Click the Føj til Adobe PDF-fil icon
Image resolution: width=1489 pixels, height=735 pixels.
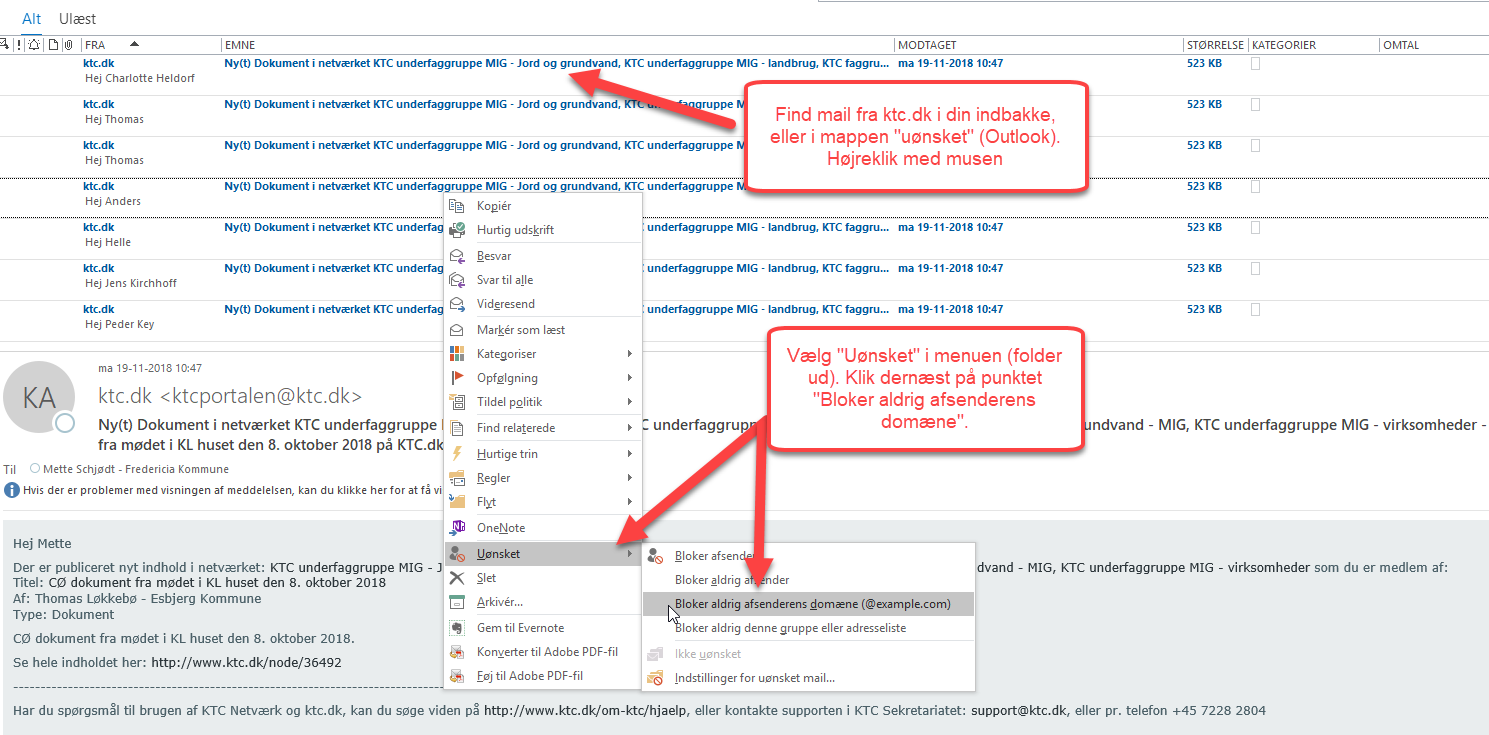(x=457, y=676)
